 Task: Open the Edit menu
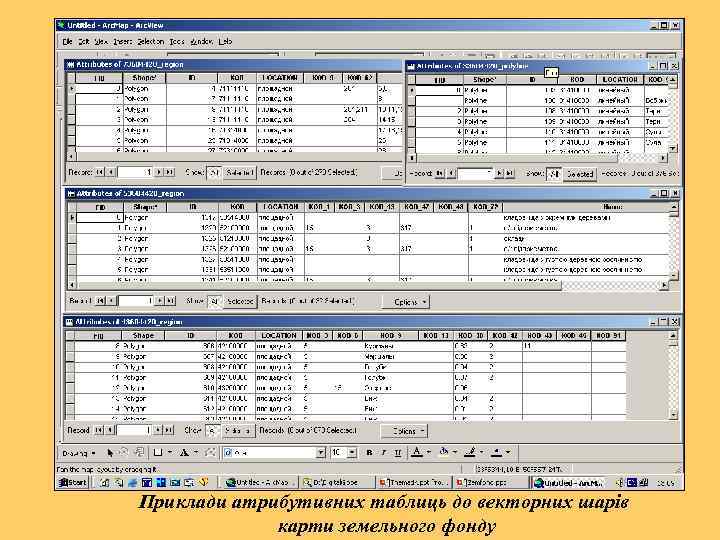click(x=83, y=41)
